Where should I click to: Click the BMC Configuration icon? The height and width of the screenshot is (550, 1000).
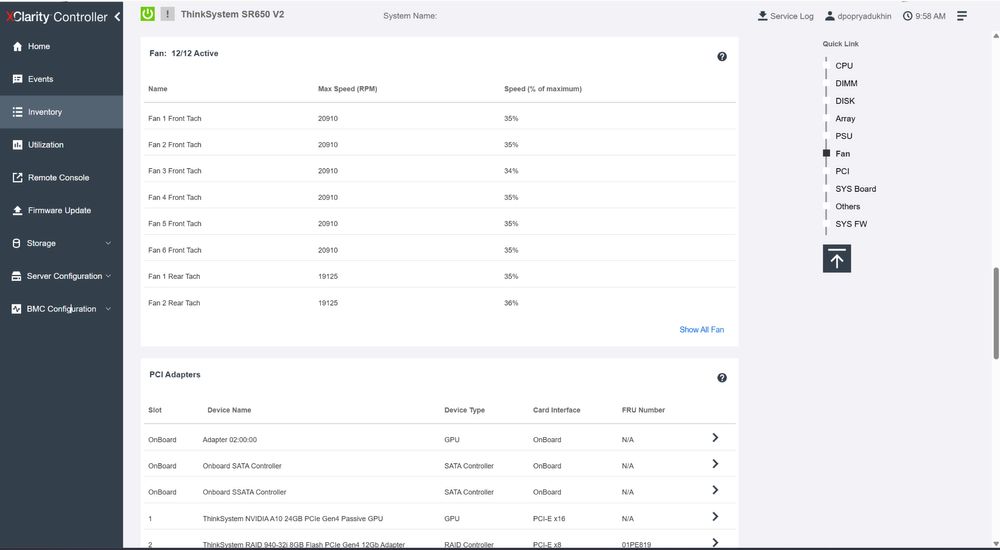tap(17, 309)
